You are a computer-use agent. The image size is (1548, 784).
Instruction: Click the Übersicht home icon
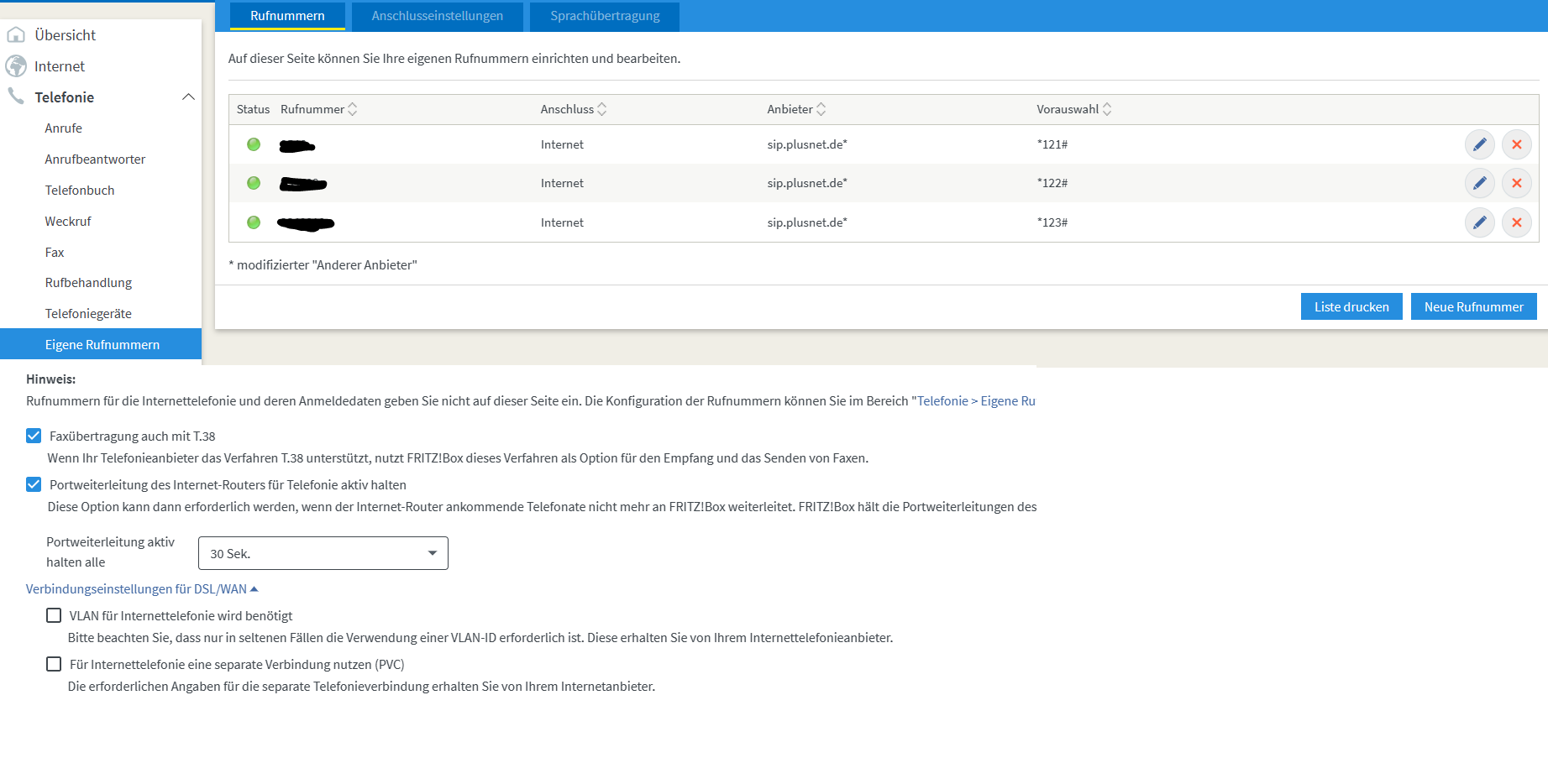[16, 35]
